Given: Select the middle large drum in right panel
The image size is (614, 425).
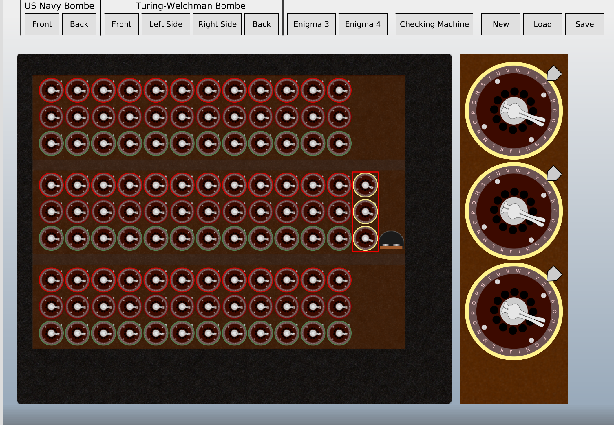Looking at the screenshot, I should tap(514, 211).
